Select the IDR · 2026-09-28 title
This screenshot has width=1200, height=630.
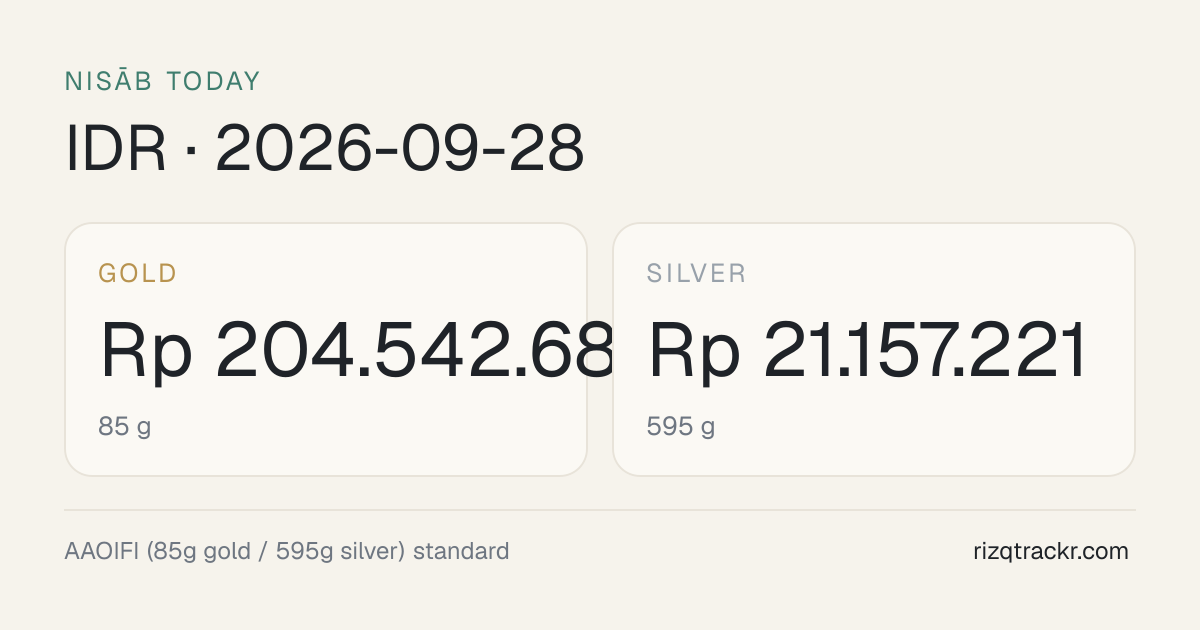coord(324,150)
